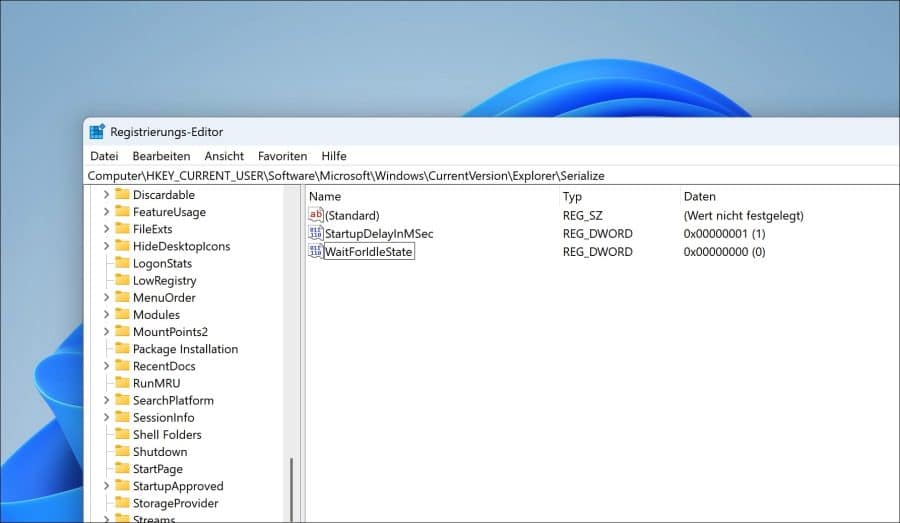Select the StartupDelayInMSec value name
Screen dimensions: 900x523
pyautogui.click(x=379, y=234)
